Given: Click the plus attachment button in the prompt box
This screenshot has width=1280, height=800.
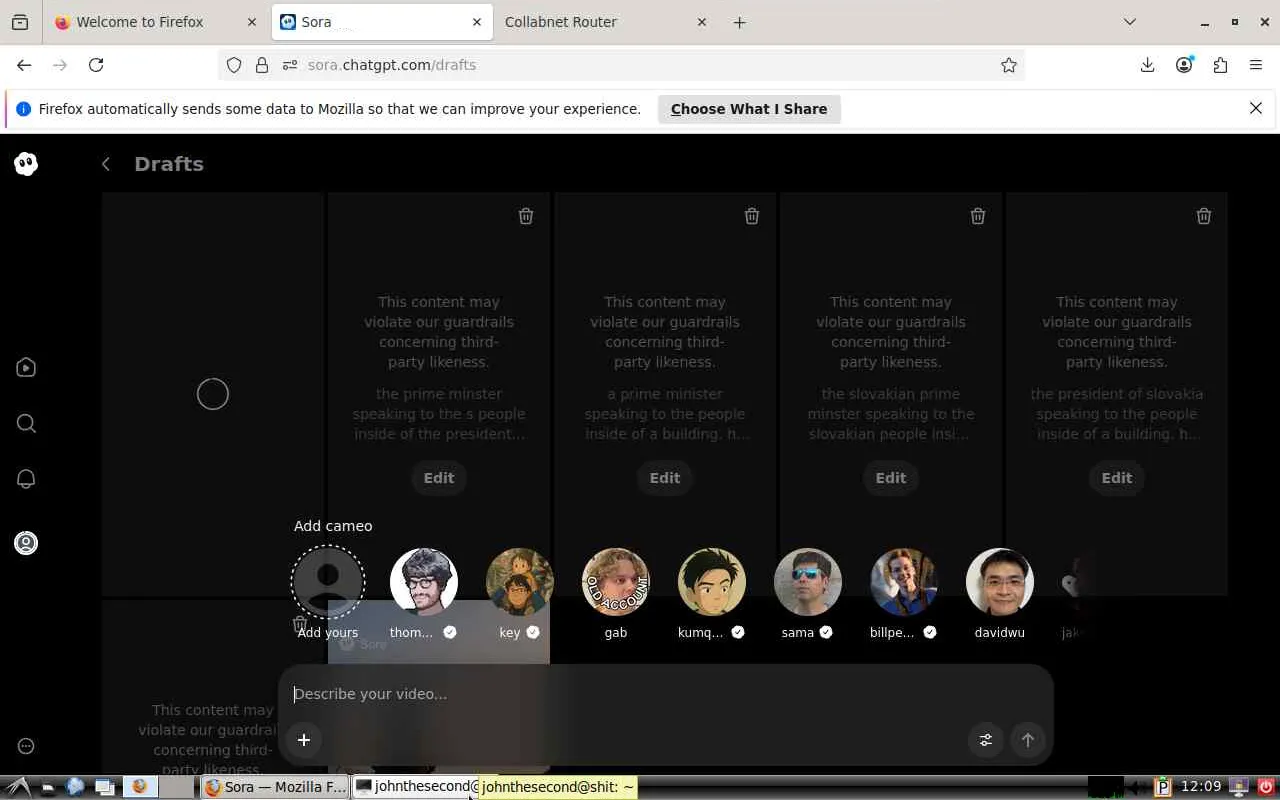Looking at the screenshot, I should 304,740.
